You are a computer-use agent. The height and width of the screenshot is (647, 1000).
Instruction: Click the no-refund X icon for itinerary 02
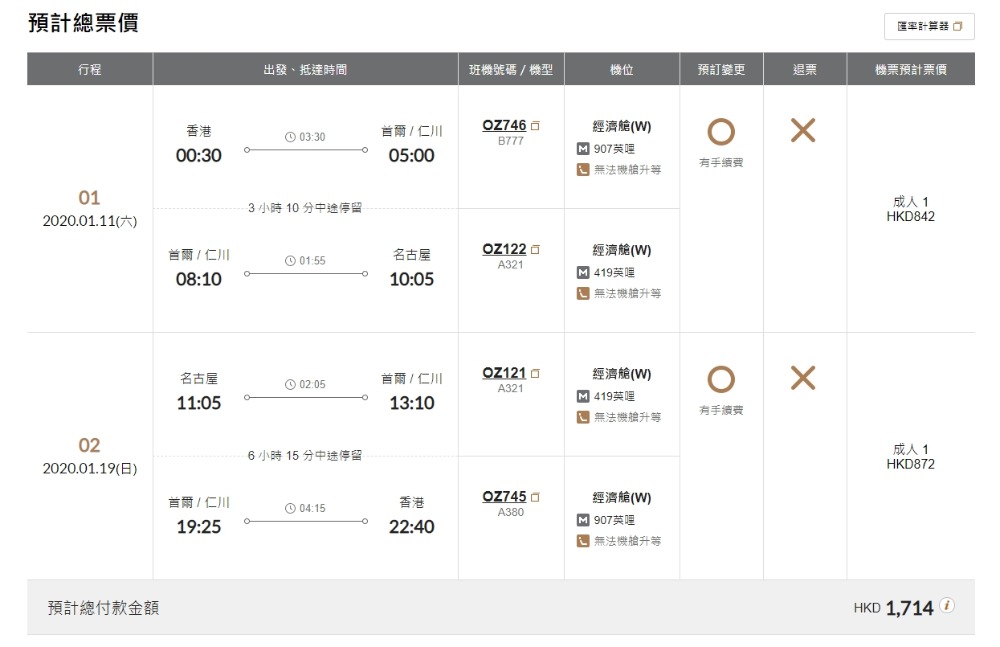click(803, 378)
